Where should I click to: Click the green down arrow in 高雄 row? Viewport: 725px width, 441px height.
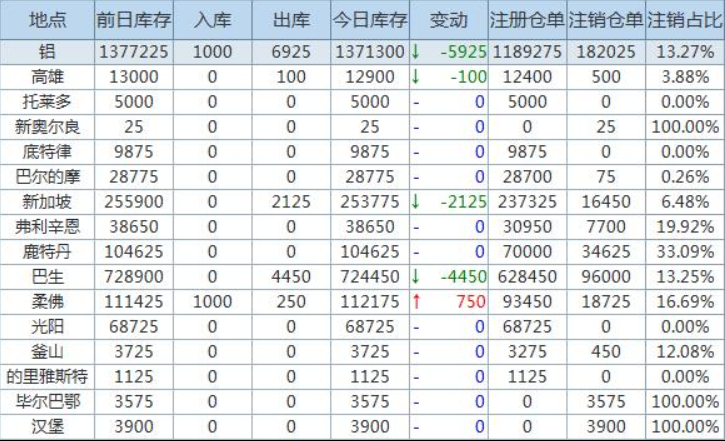coord(416,76)
